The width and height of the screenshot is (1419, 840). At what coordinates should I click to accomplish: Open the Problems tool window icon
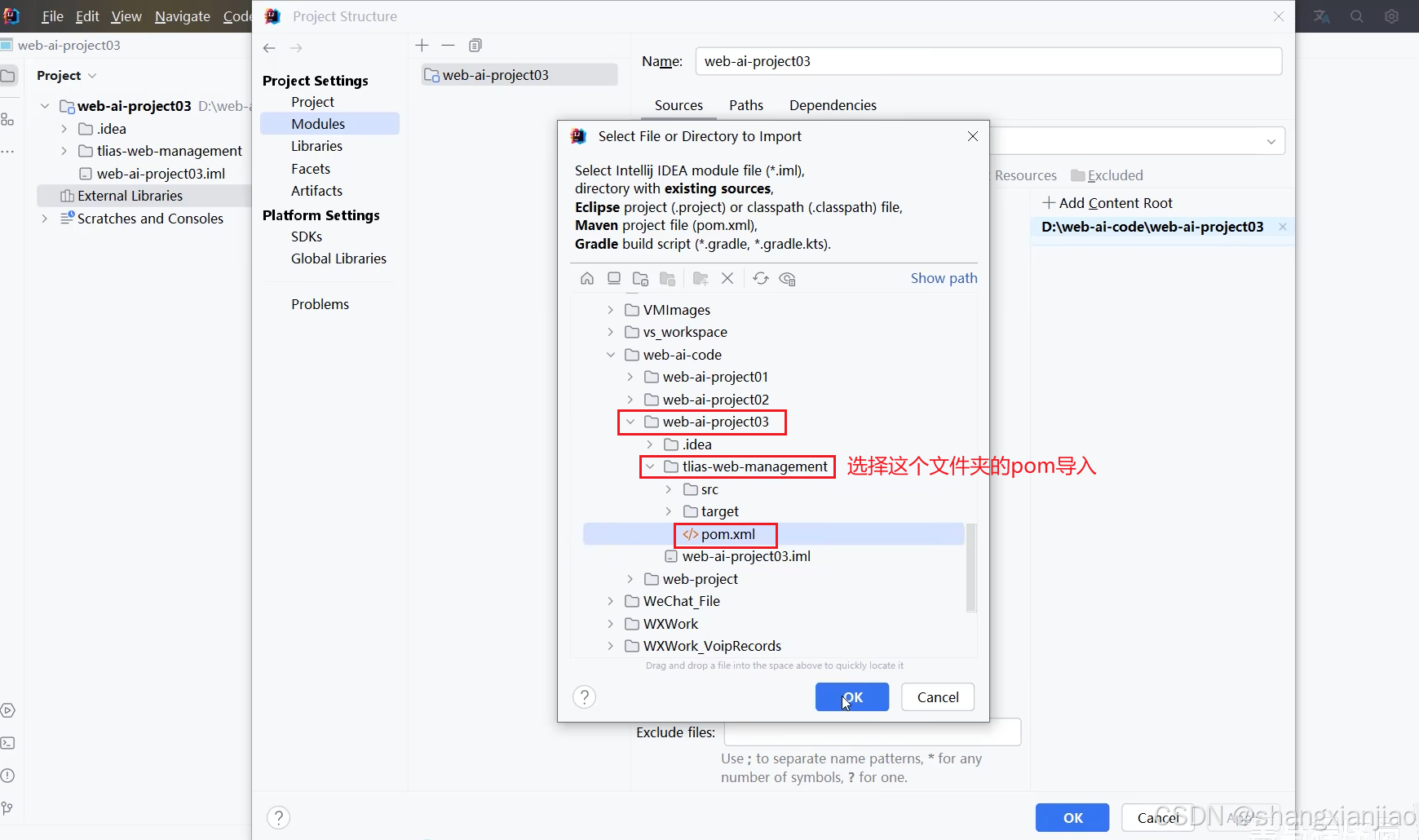point(7,776)
